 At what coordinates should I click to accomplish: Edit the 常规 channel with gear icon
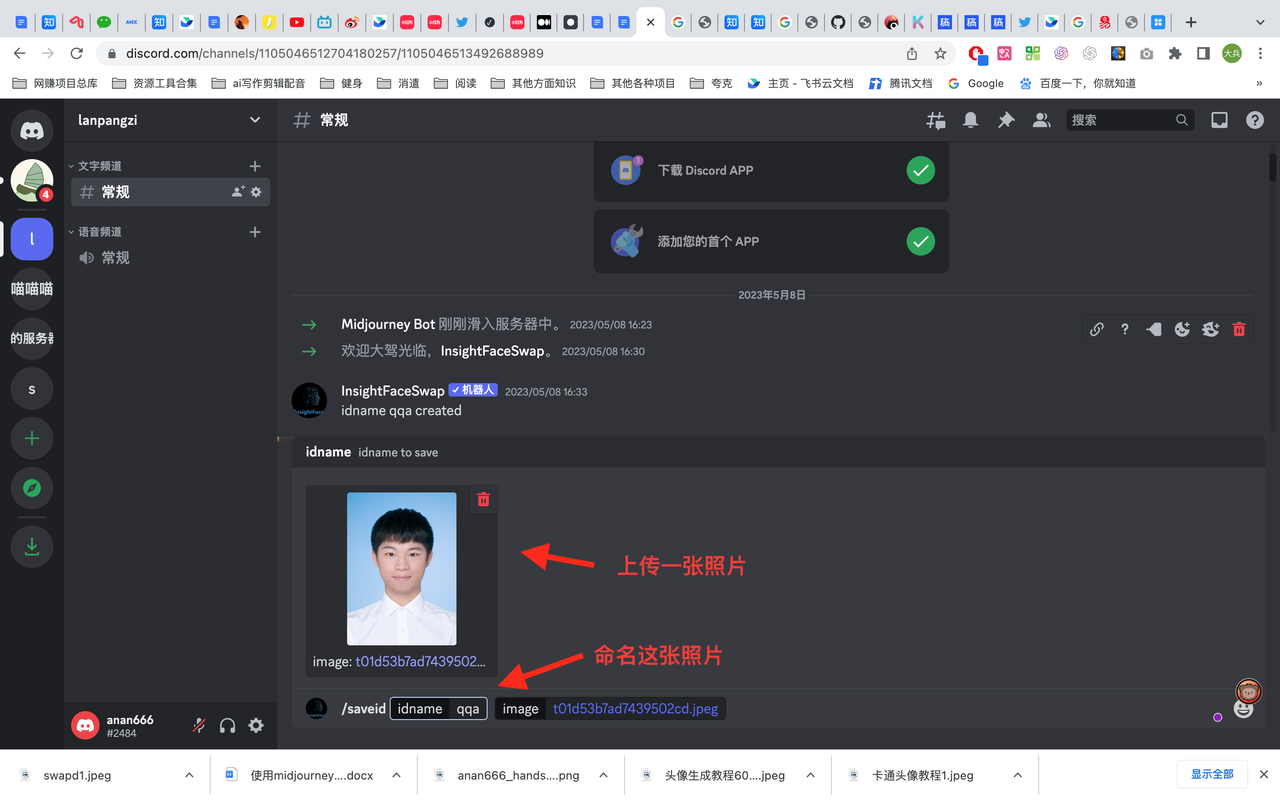pos(256,192)
